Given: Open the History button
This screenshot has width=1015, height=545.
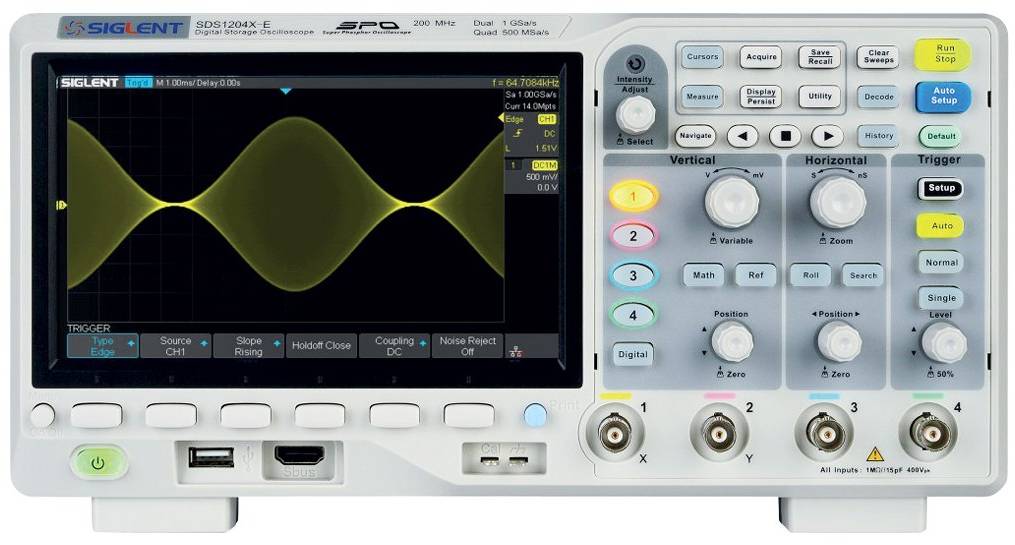Looking at the screenshot, I should pyautogui.click(x=878, y=136).
